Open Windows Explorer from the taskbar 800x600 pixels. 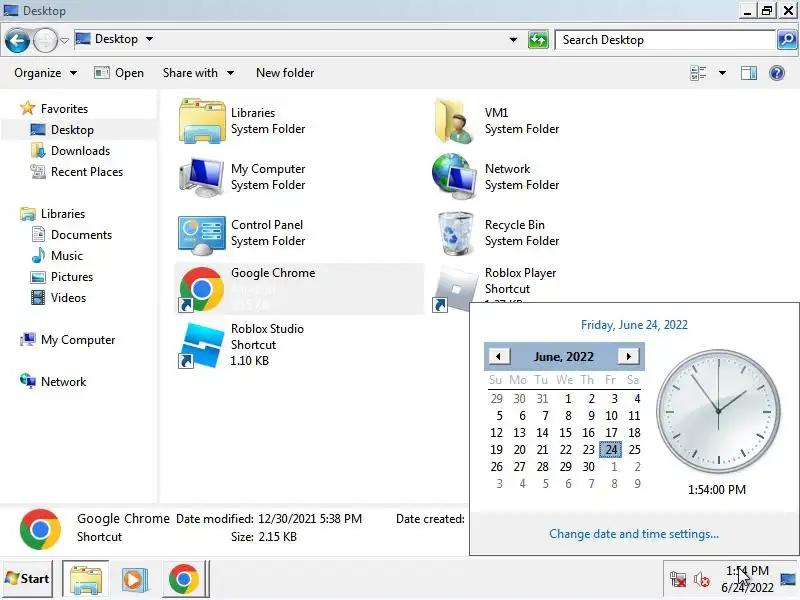pos(86,579)
